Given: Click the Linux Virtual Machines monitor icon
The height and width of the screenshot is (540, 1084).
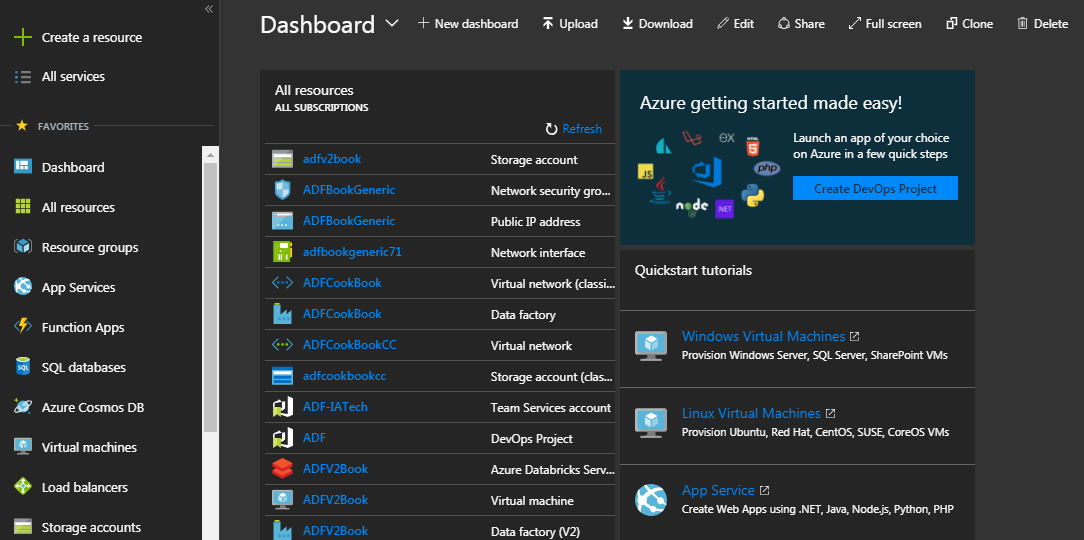Looking at the screenshot, I should (651, 422).
